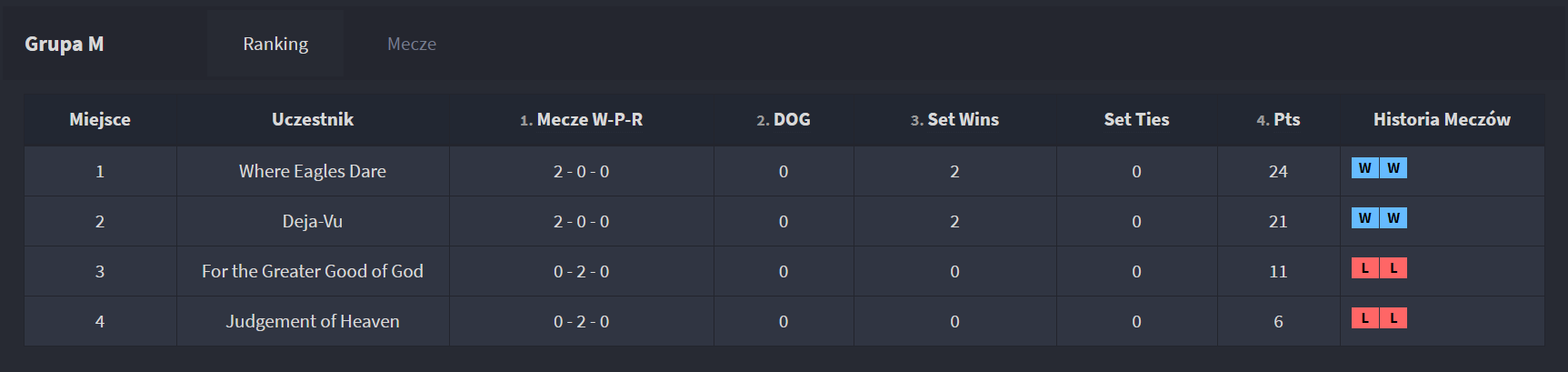Open the Where Eagles Dare participant

(313, 171)
